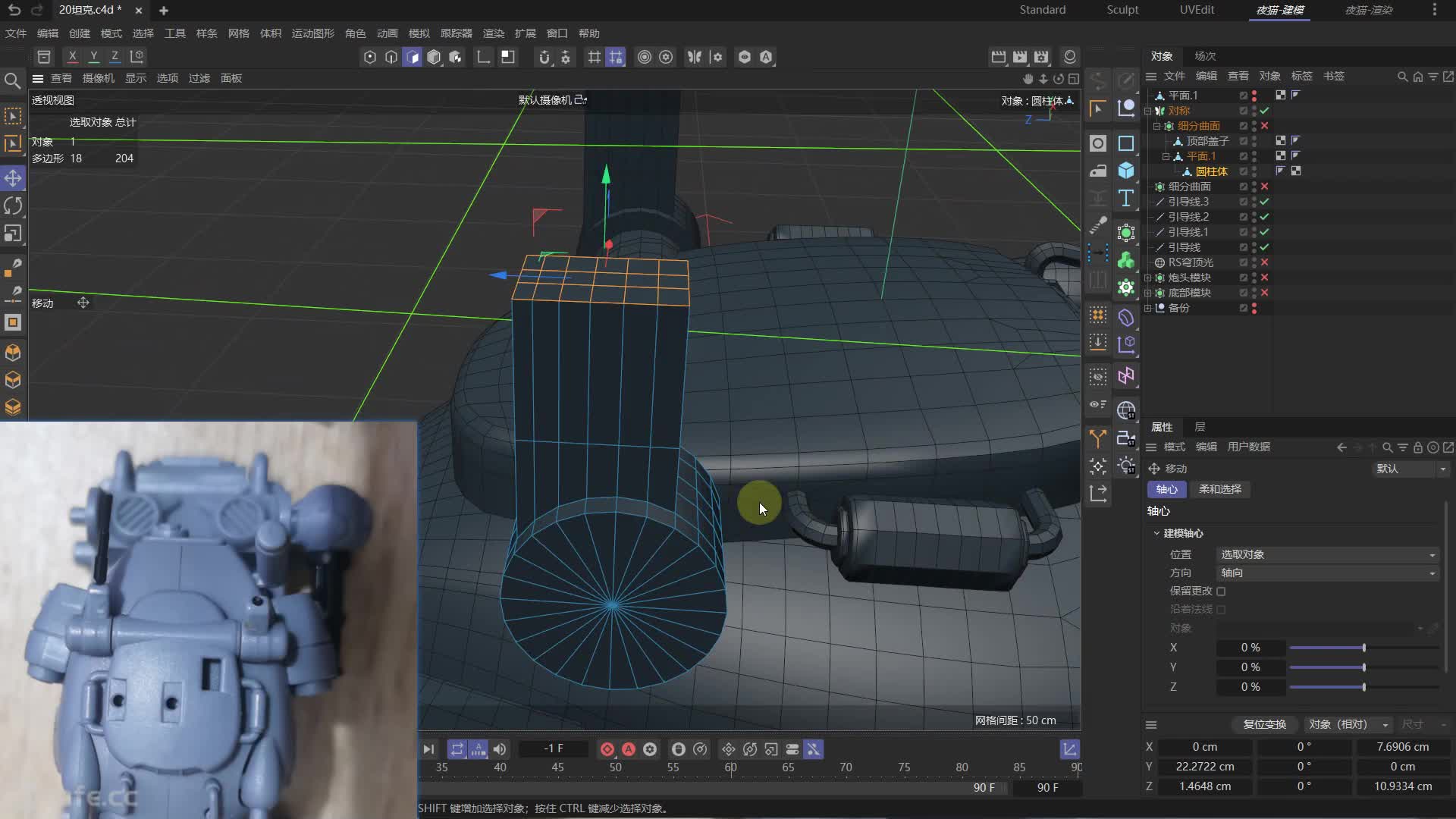This screenshot has width=1456, height=819.
Task: Adjust the Z axis percentage slider
Action: coord(1363,687)
